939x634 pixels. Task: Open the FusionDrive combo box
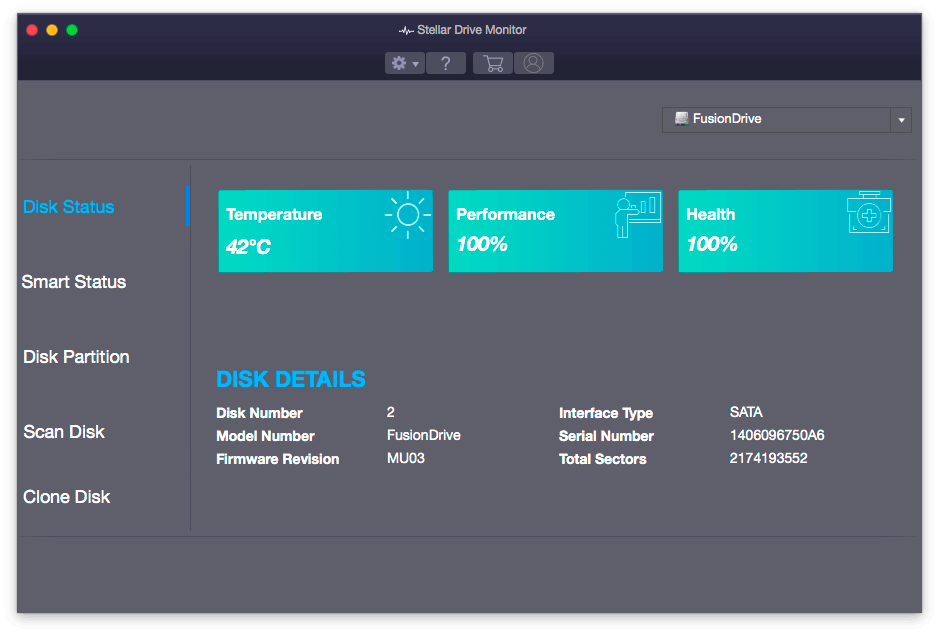pyautogui.click(x=776, y=119)
